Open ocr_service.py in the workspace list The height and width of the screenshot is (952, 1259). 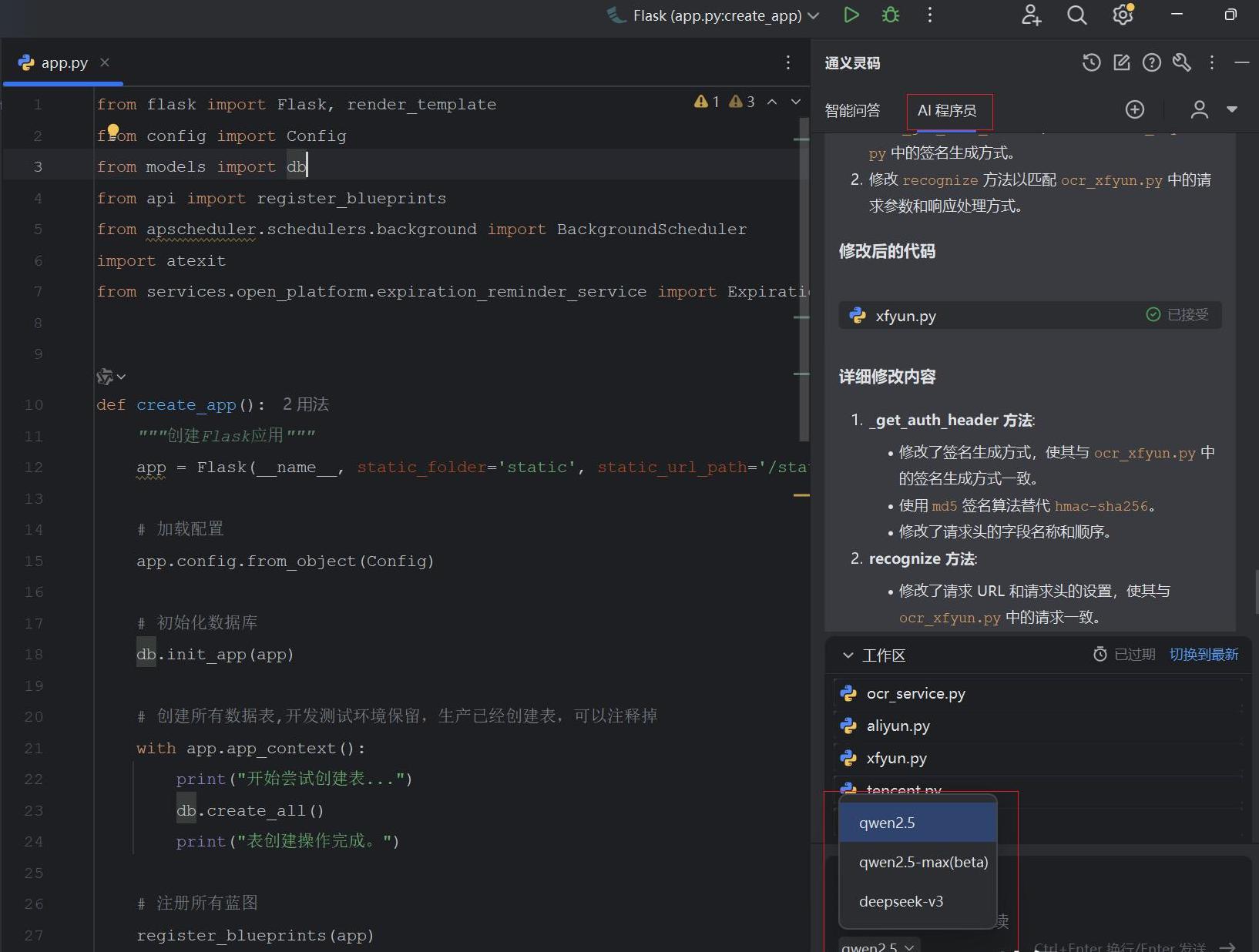point(915,694)
